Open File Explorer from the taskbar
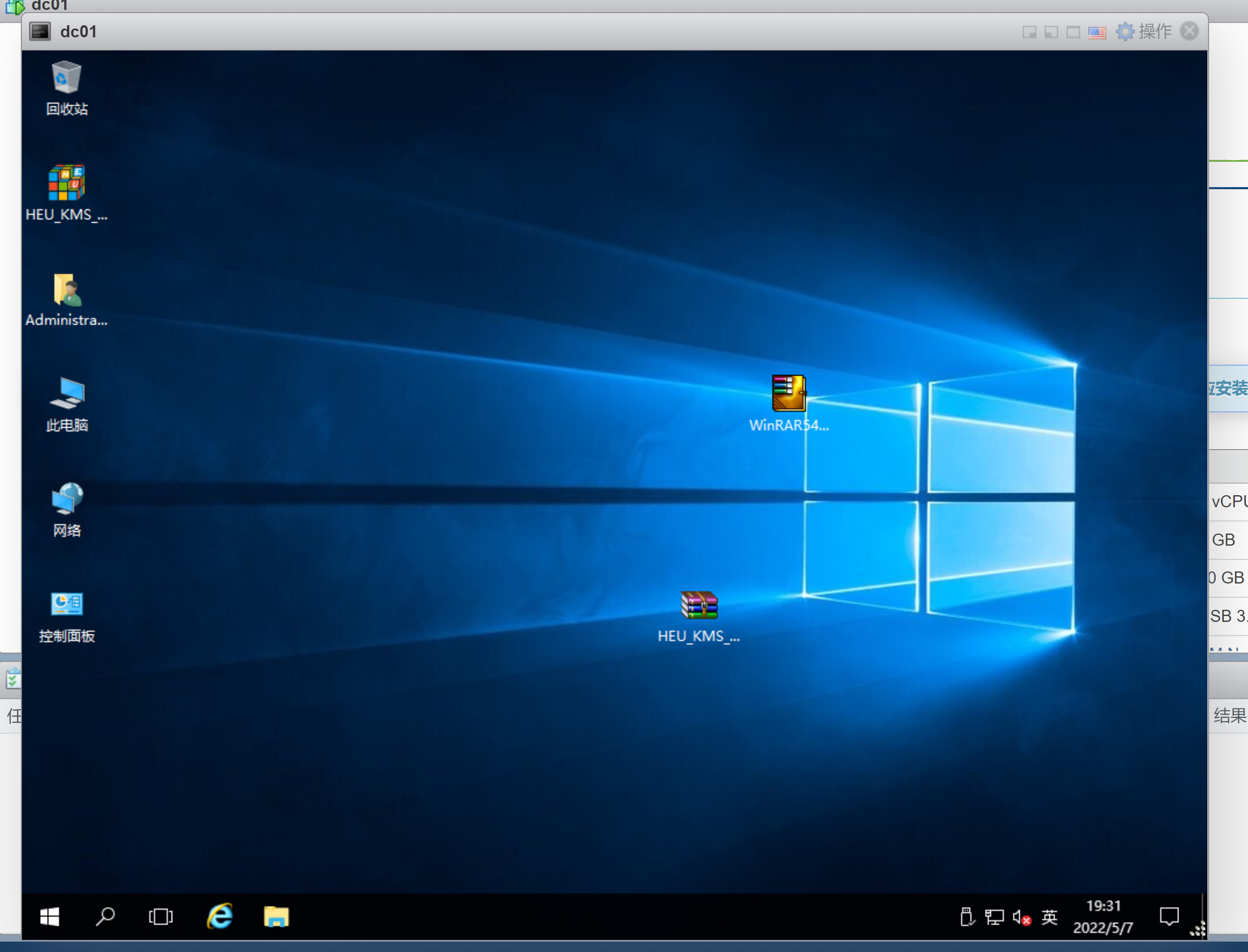The image size is (1248, 952). 276,916
